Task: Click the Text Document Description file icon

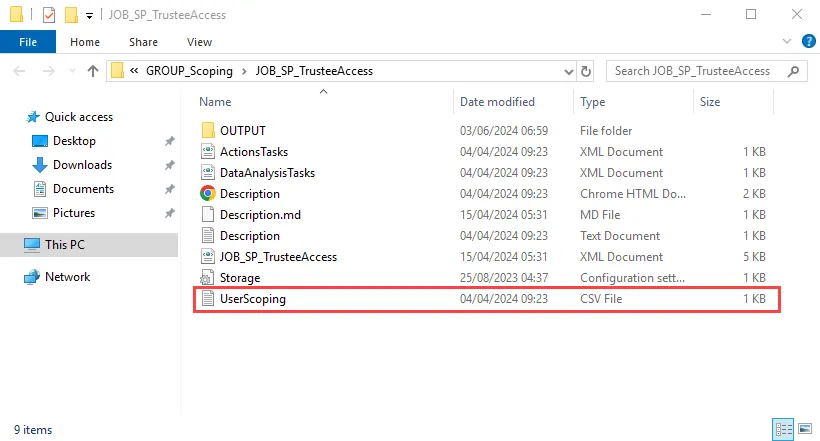Action: click(x=208, y=235)
